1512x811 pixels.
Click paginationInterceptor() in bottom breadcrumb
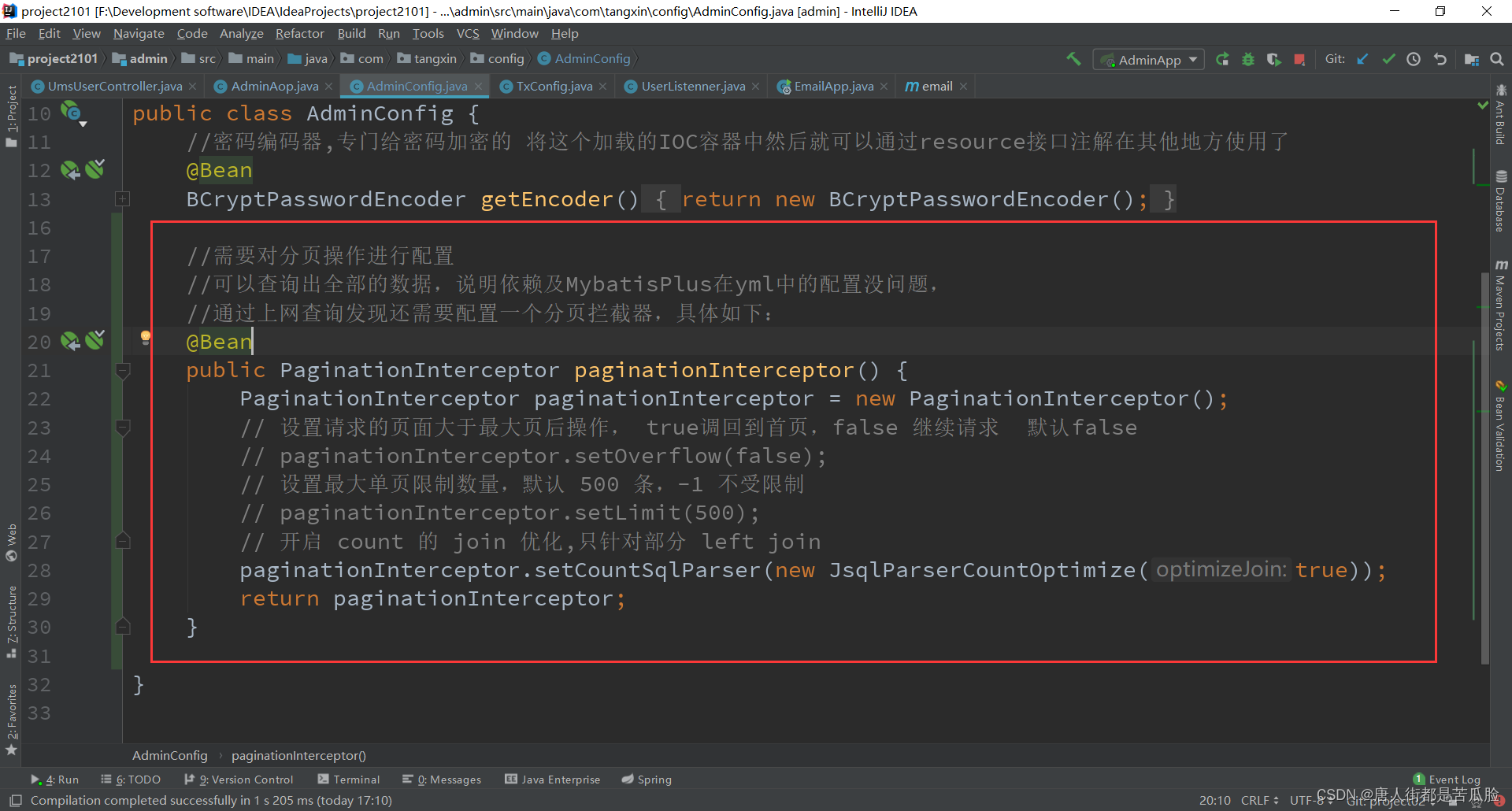(x=298, y=755)
